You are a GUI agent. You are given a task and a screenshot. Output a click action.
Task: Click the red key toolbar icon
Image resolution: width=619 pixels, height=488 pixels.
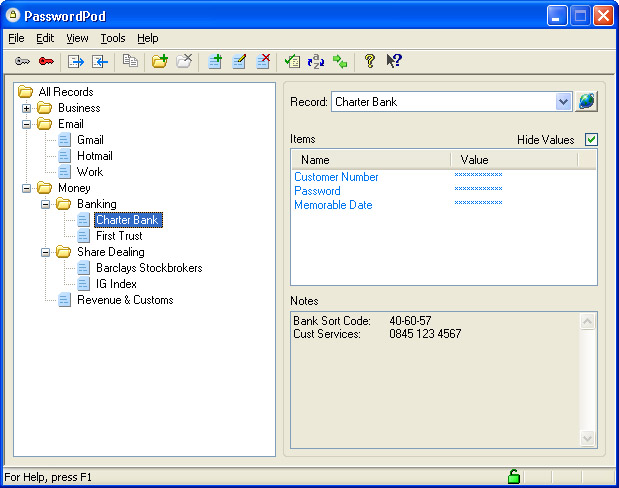coord(46,61)
